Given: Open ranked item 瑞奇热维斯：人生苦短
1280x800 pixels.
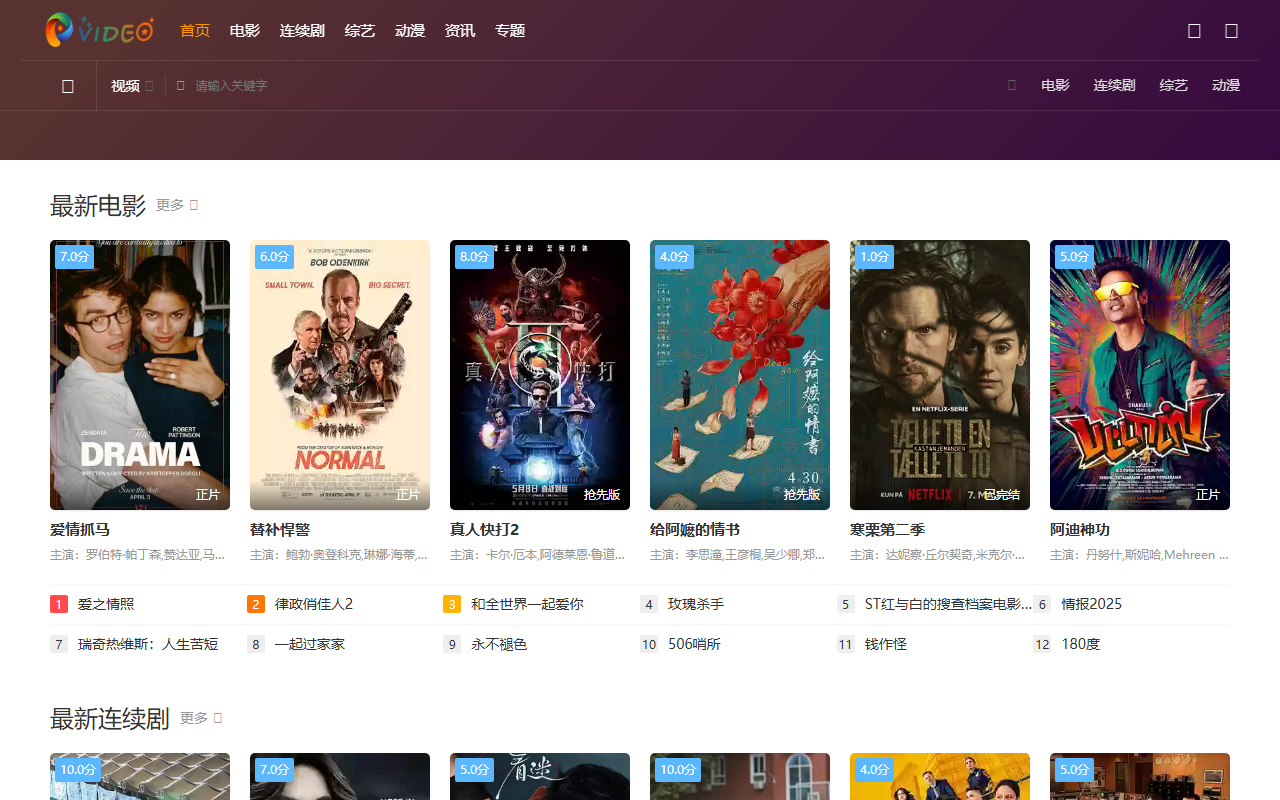Looking at the screenshot, I should (148, 644).
